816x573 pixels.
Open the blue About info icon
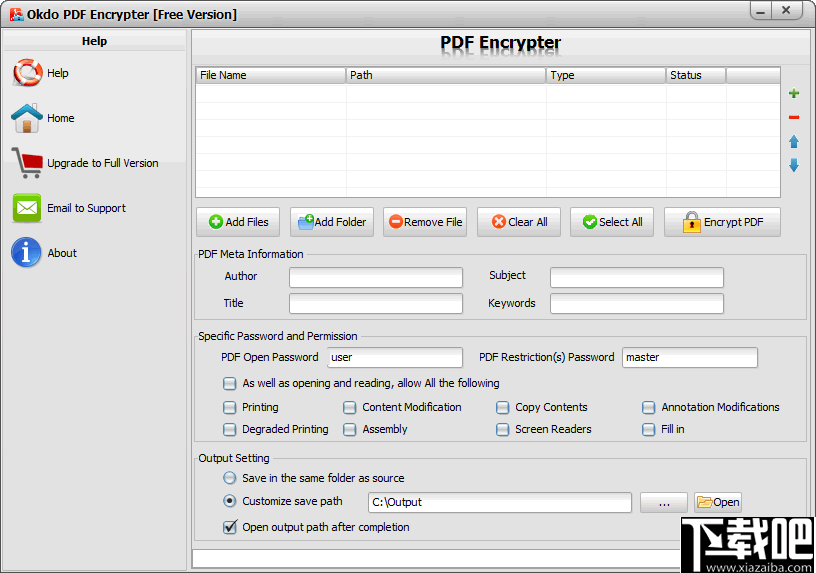coord(26,252)
